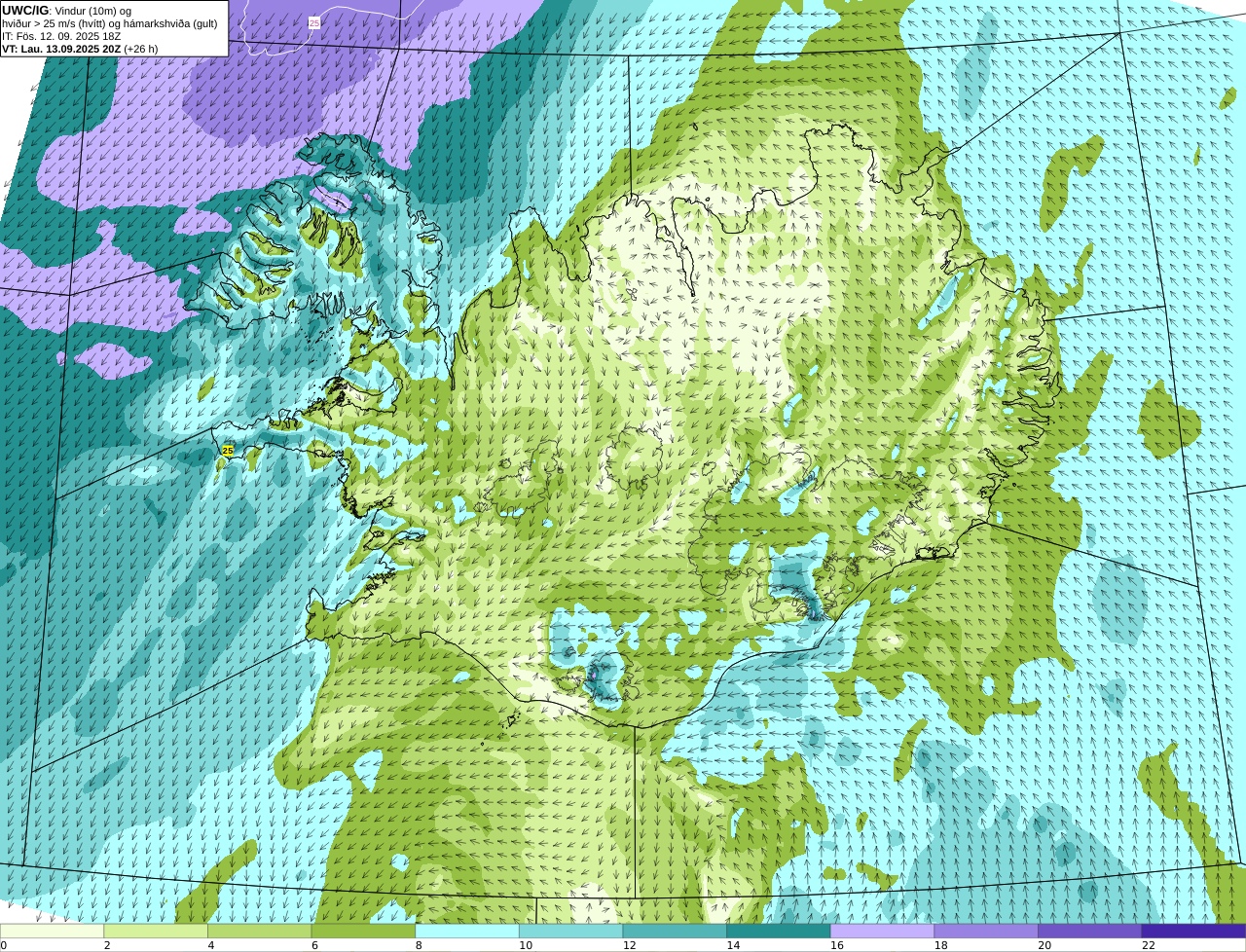Click the white 25 gust contour label
The width and height of the screenshot is (1246, 952).
313,22
